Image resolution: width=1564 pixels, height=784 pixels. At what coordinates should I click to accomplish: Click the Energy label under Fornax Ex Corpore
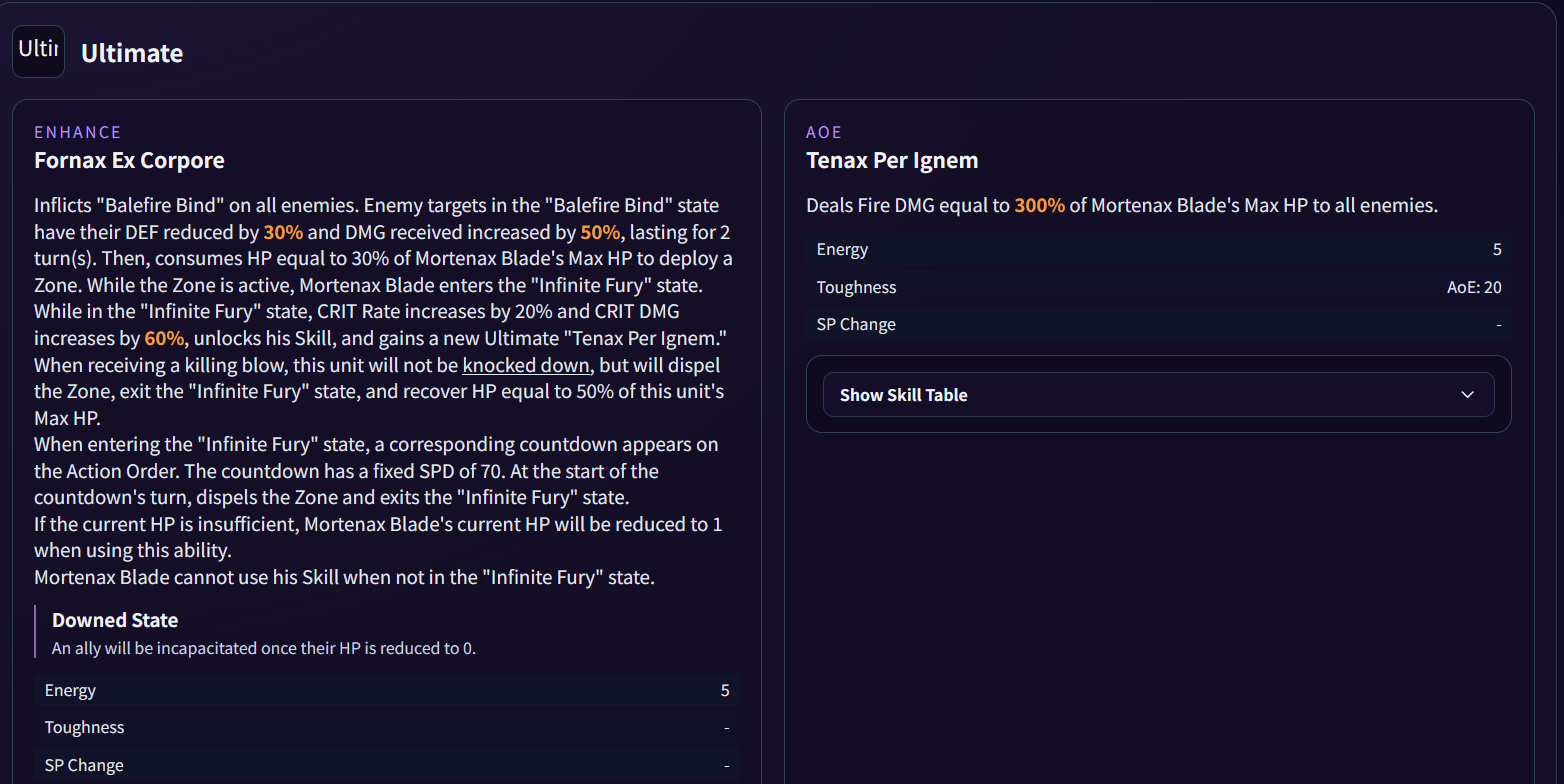pyautogui.click(x=70, y=690)
